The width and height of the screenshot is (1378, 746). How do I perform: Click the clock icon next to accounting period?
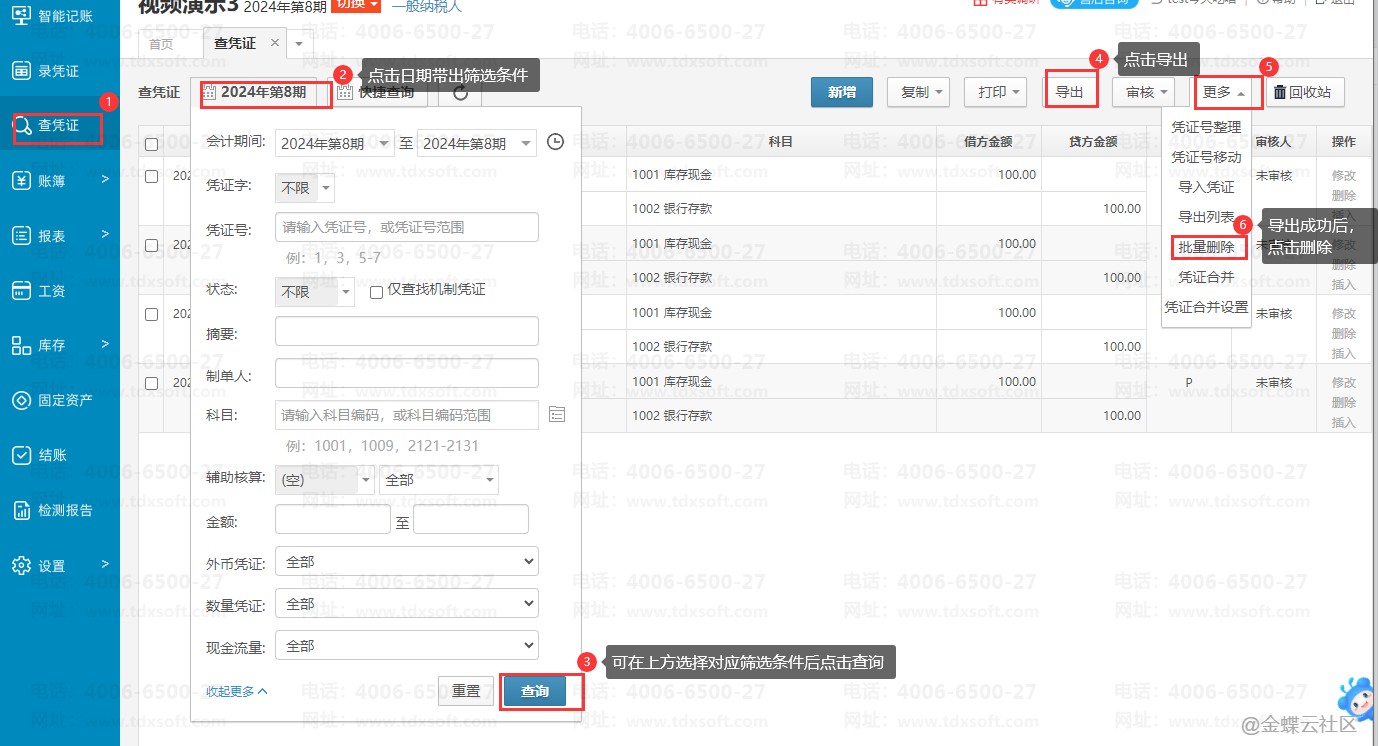pyautogui.click(x=556, y=143)
